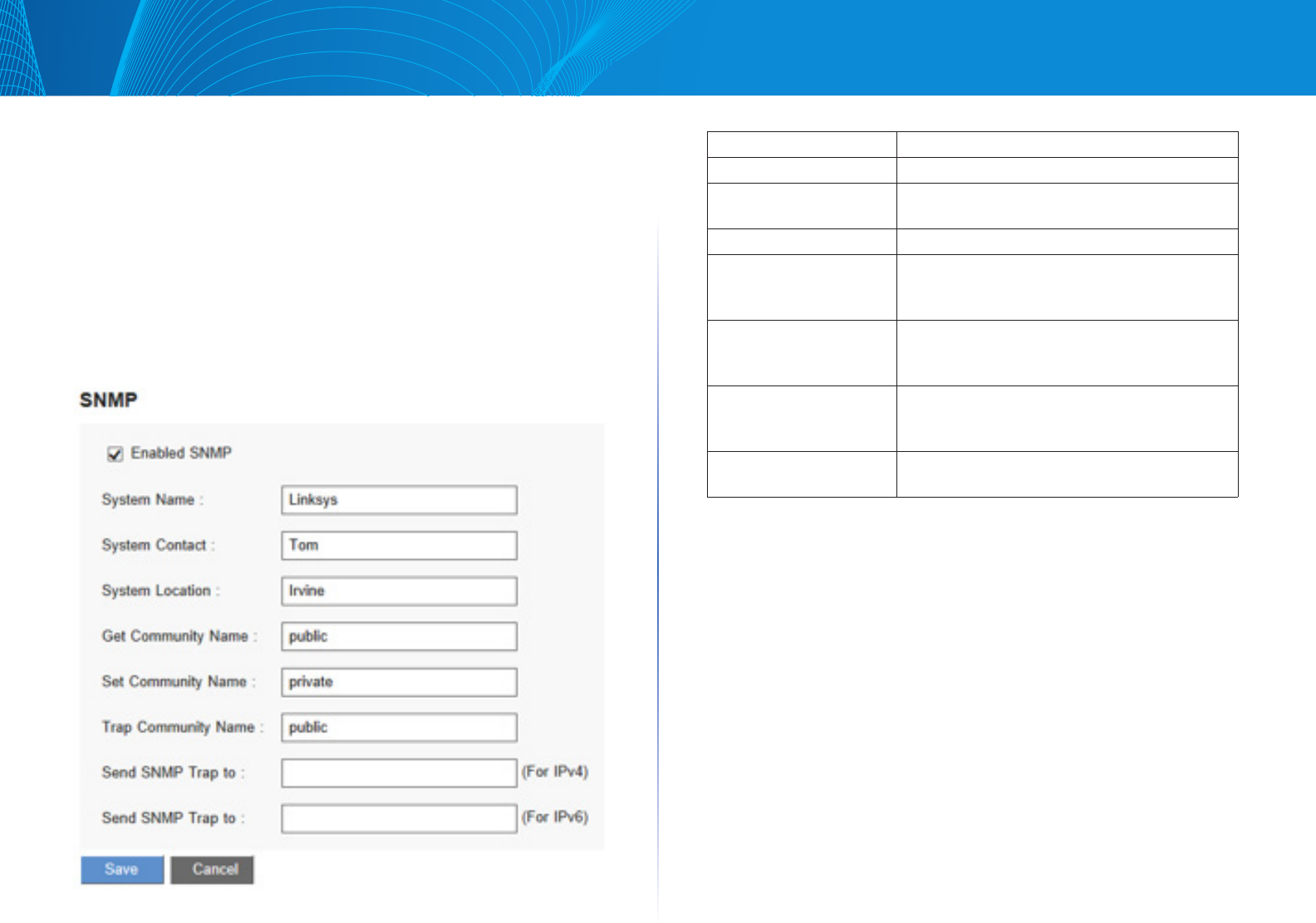Image resolution: width=1316 pixels, height=923 pixels.
Task: Click the 'System Name :' label
Action: [x=153, y=500]
